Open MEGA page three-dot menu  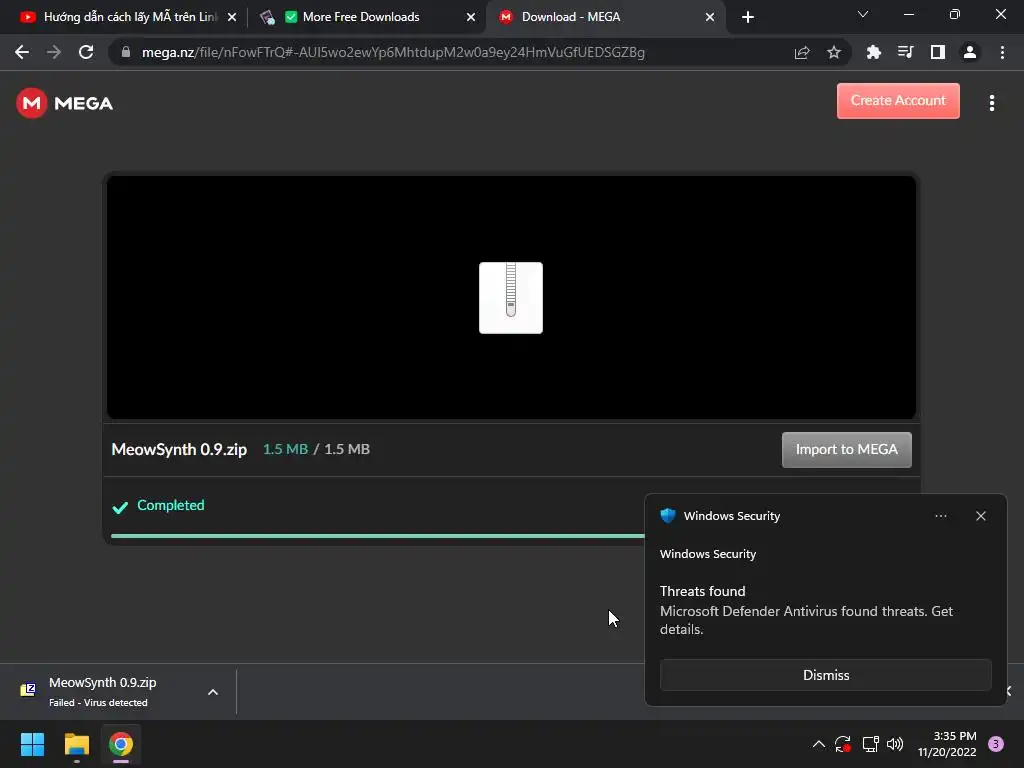(x=992, y=103)
